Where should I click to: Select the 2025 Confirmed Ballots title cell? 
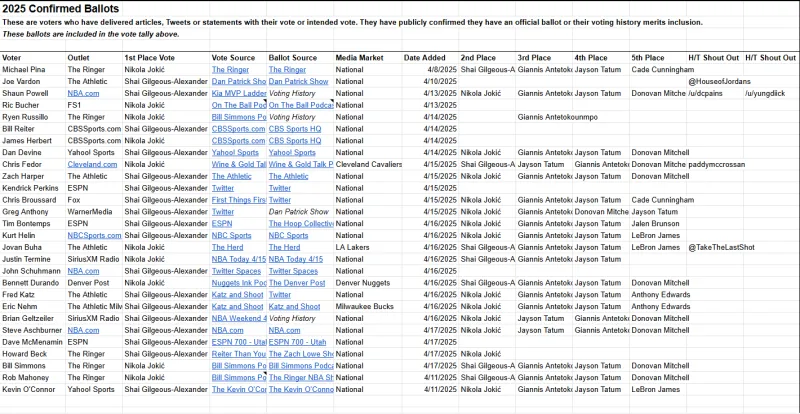61,9
